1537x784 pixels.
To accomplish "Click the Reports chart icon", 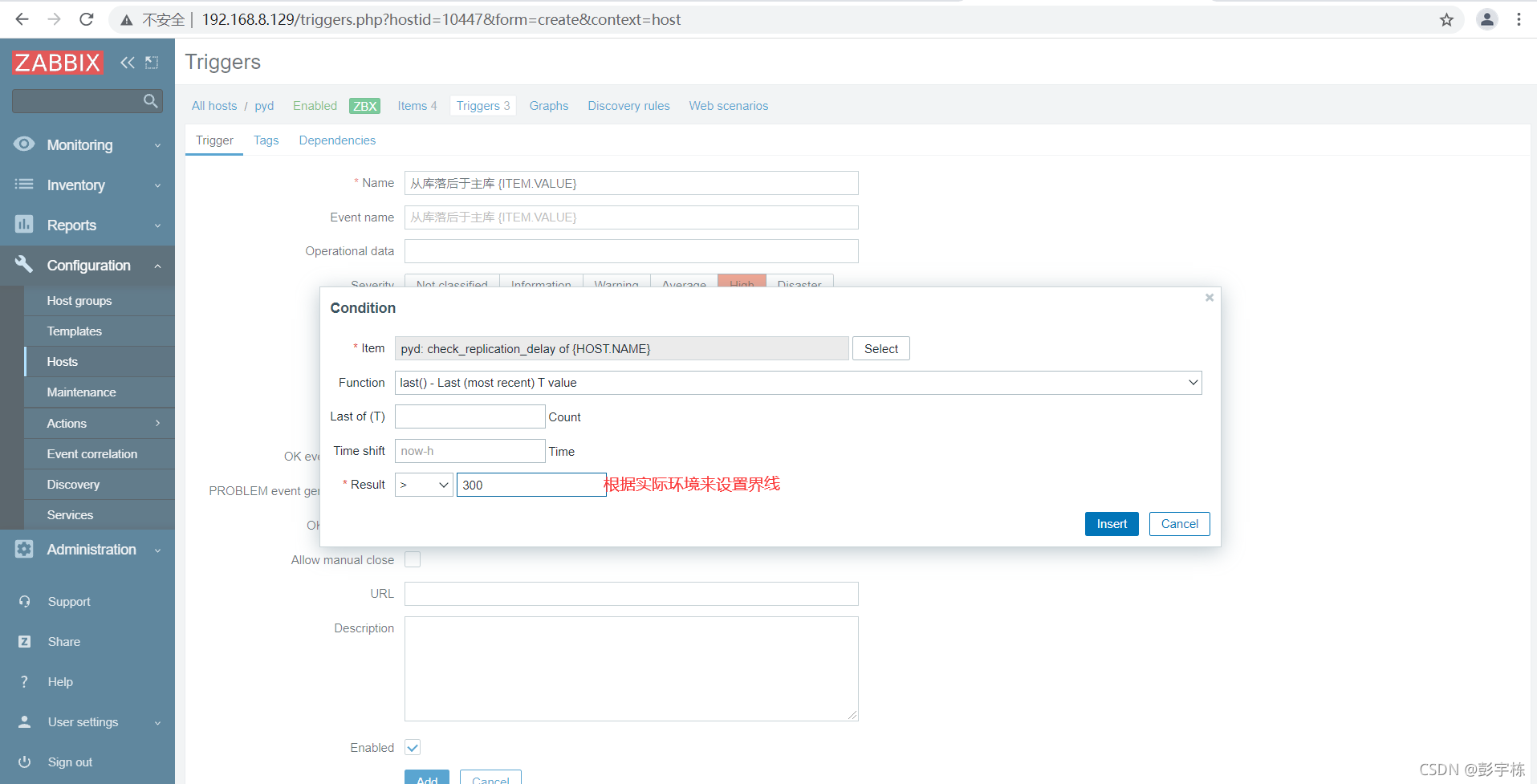I will [x=24, y=225].
